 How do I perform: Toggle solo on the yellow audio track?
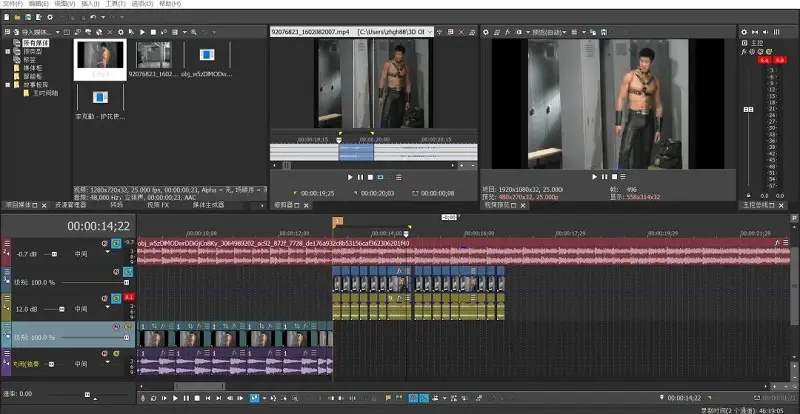click(x=116, y=298)
